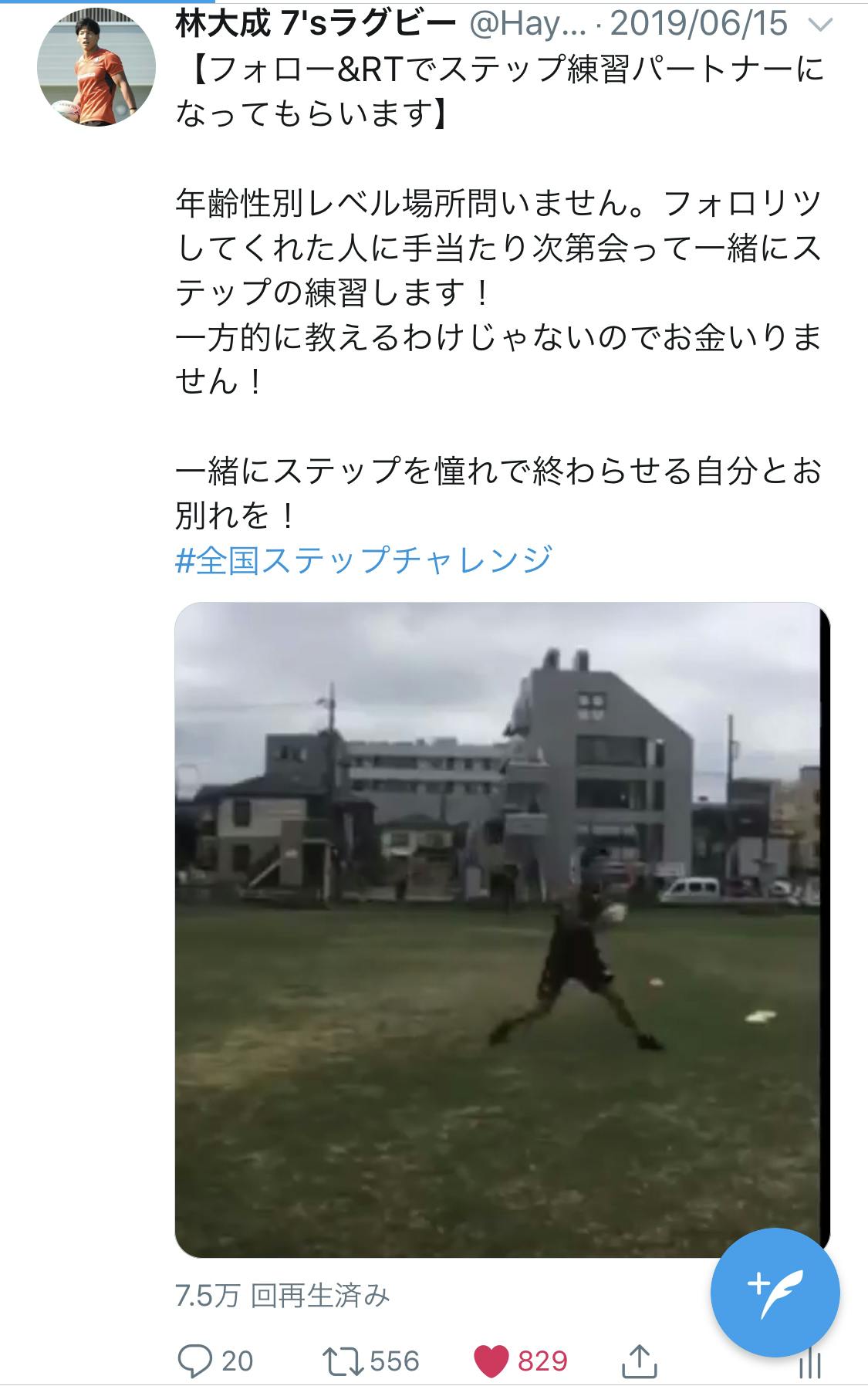The height and width of the screenshot is (1386, 868).
Task: Play the rugby step practice video
Action: coord(502,929)
